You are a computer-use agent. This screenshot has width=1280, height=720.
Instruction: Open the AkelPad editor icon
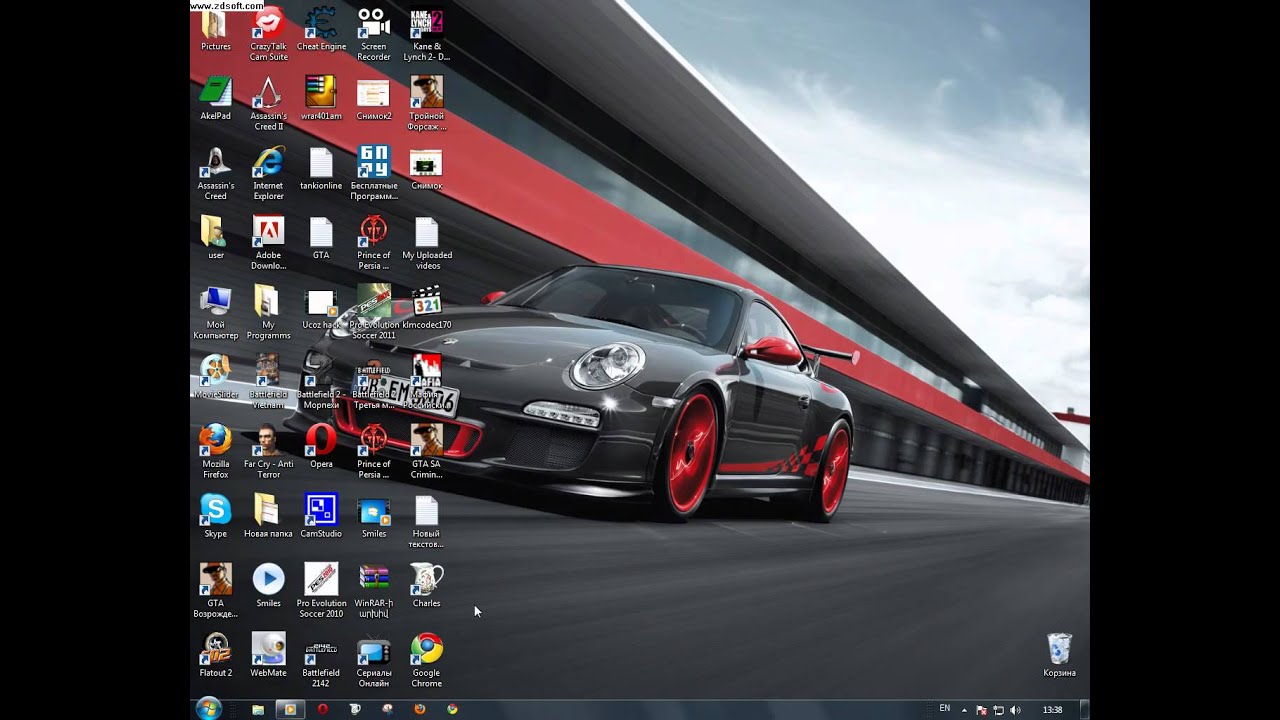[x=215, y=99]
